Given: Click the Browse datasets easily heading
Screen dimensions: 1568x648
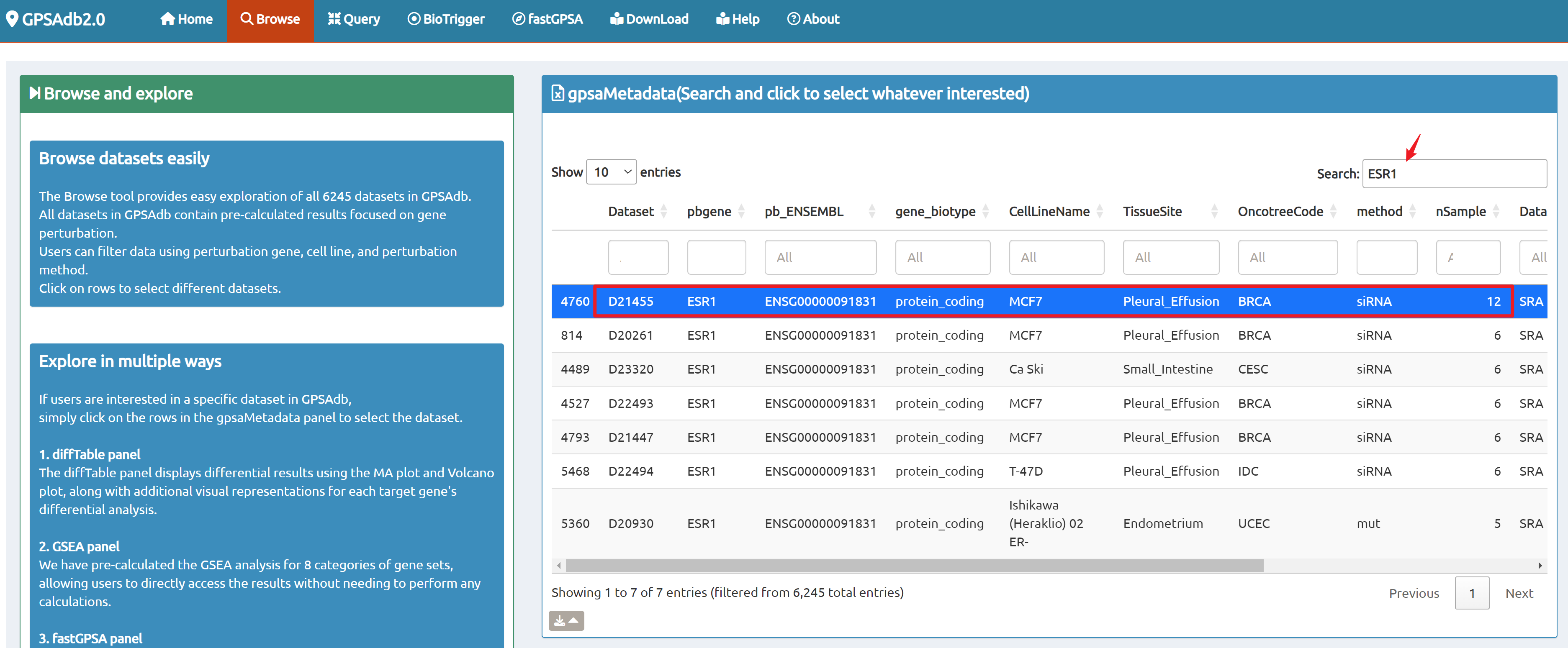Looking at the screenshot, I should pos(124,158).
